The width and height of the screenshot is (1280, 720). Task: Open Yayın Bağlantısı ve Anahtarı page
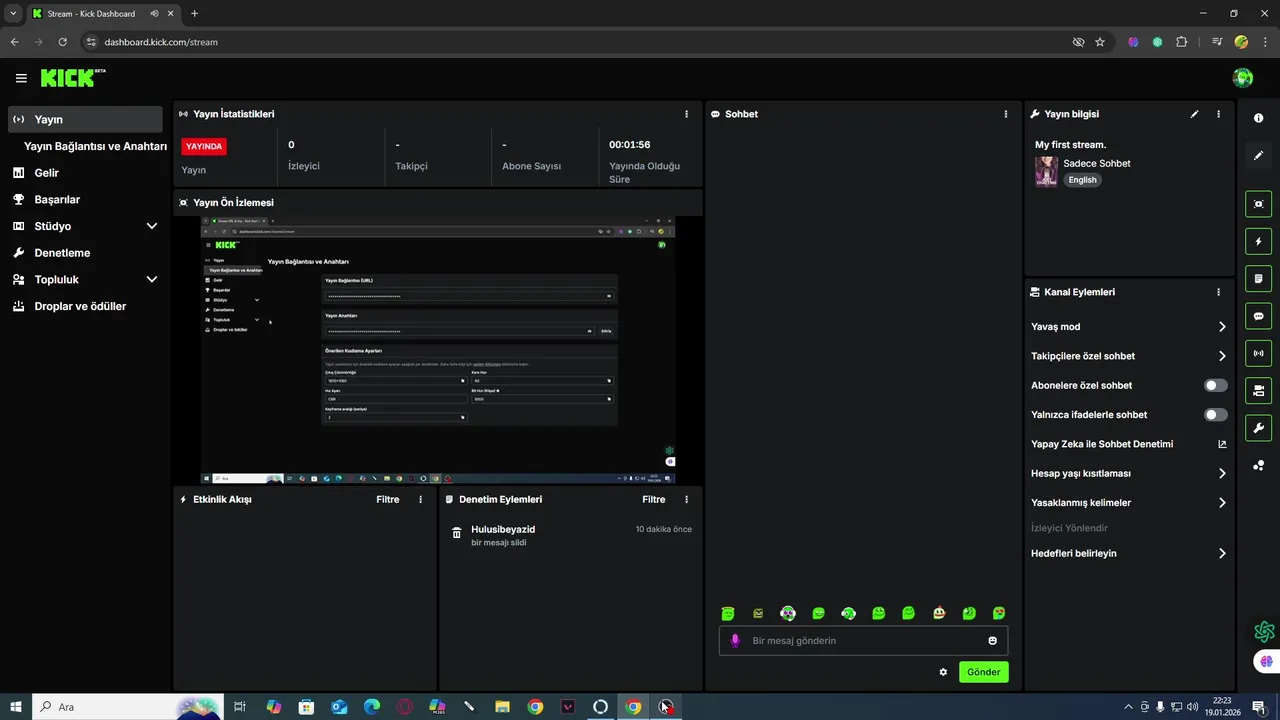point(95,146)
